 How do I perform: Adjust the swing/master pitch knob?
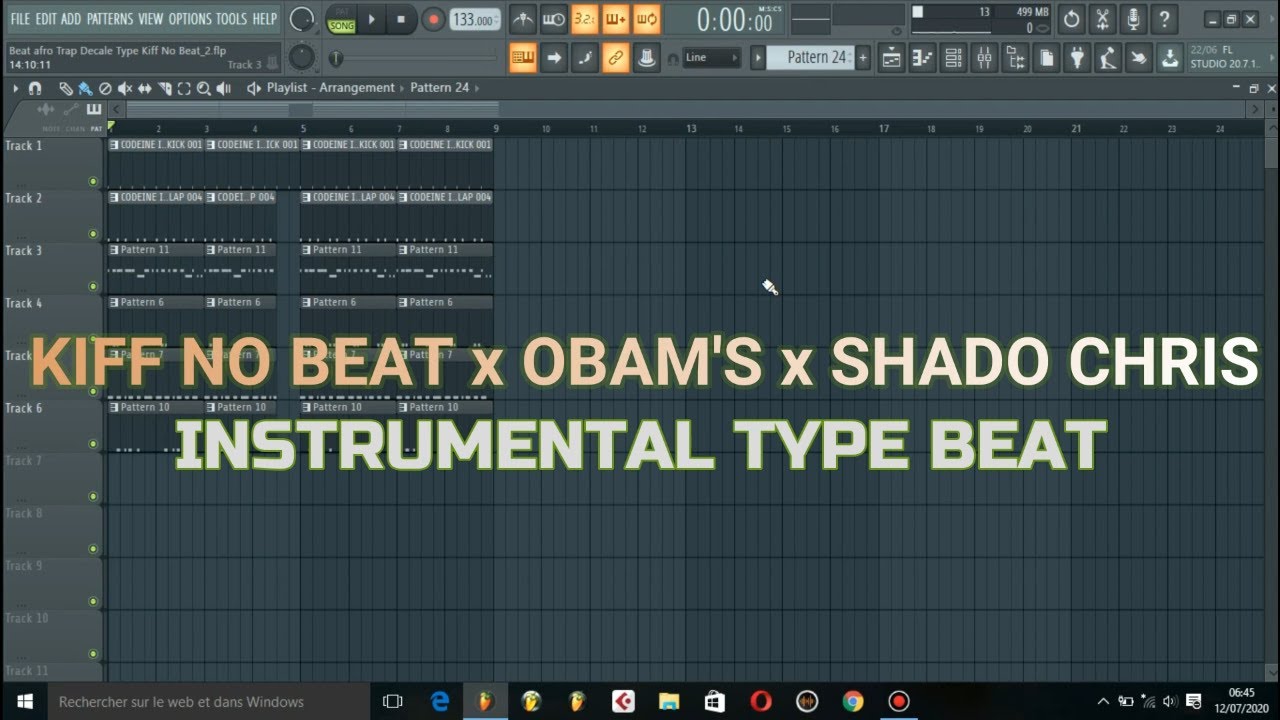pyautogui.click(x=301, y=58)
